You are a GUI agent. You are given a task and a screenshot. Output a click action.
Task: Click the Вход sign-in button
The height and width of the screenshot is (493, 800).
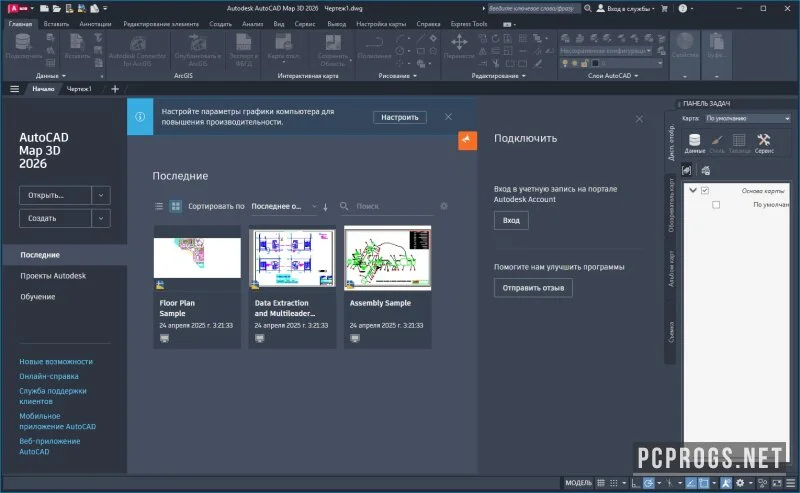coord(511,220)
